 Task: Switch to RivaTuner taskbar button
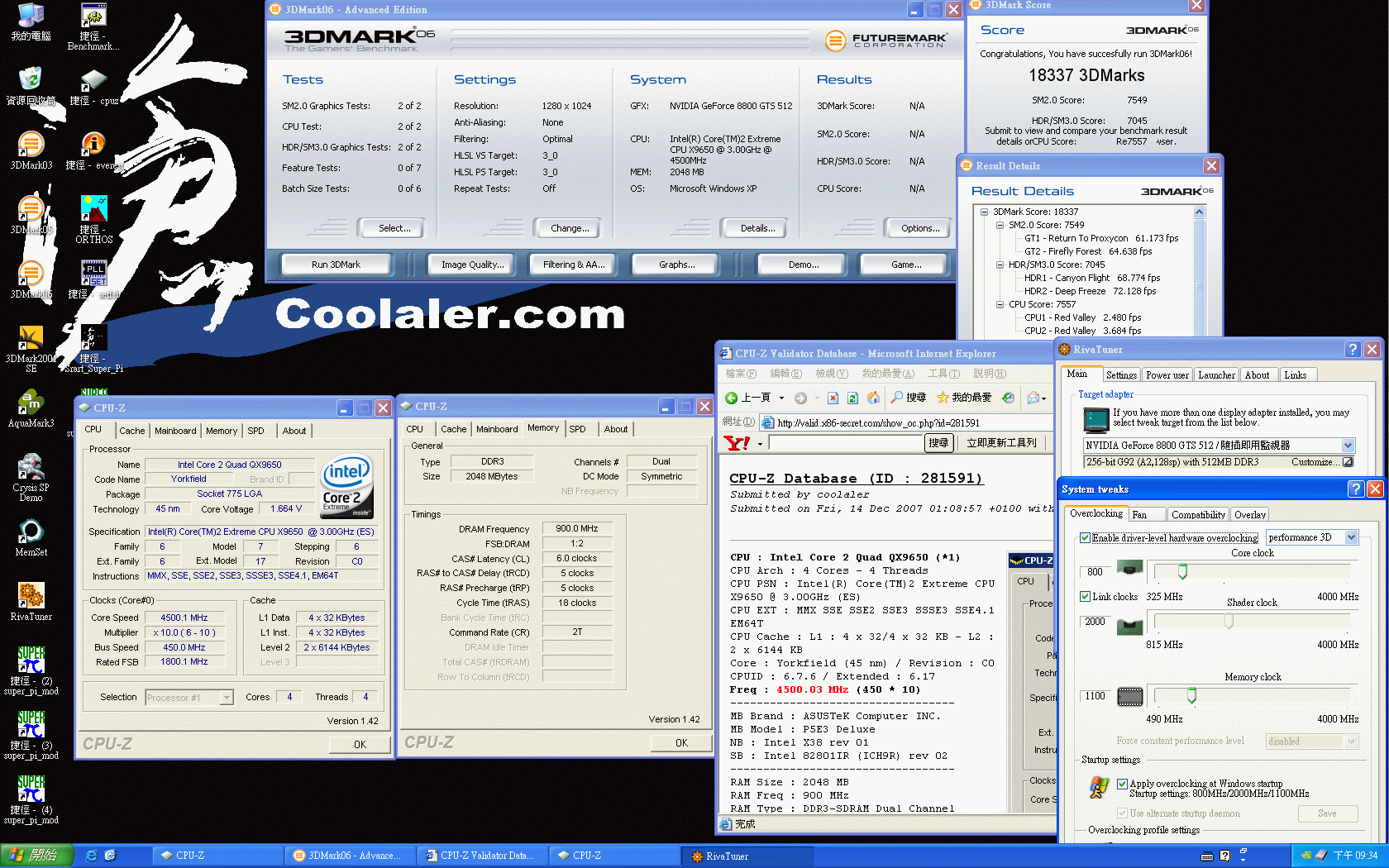[748, 856]
